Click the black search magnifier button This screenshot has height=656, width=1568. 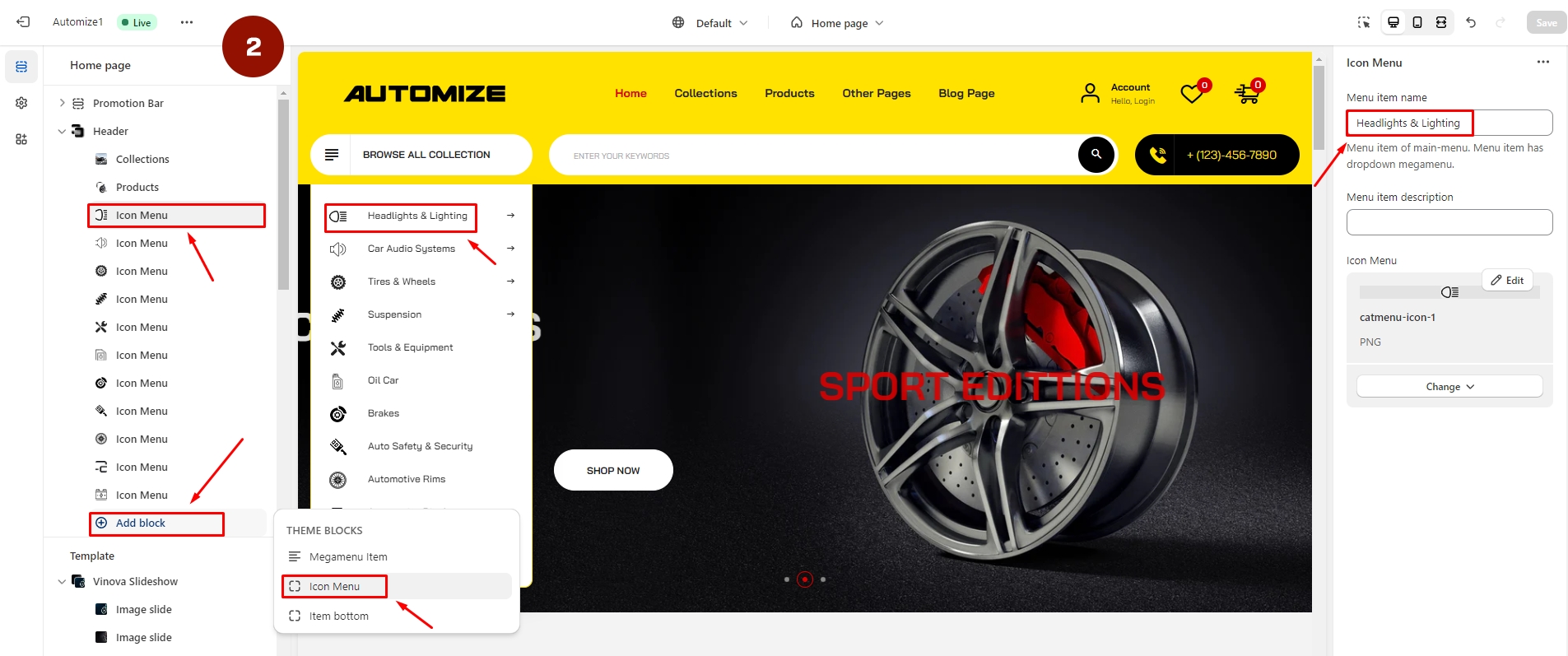click(1096, 154)
